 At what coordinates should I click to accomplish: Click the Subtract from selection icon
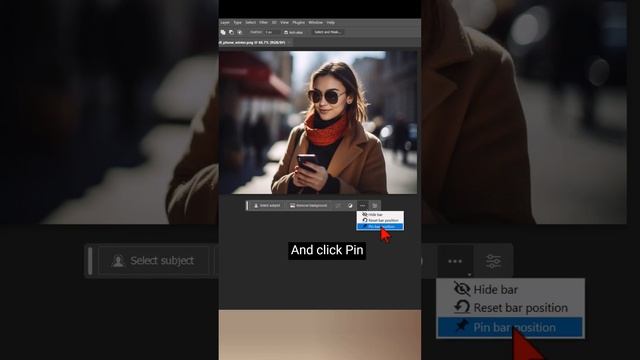click(231, 32)
